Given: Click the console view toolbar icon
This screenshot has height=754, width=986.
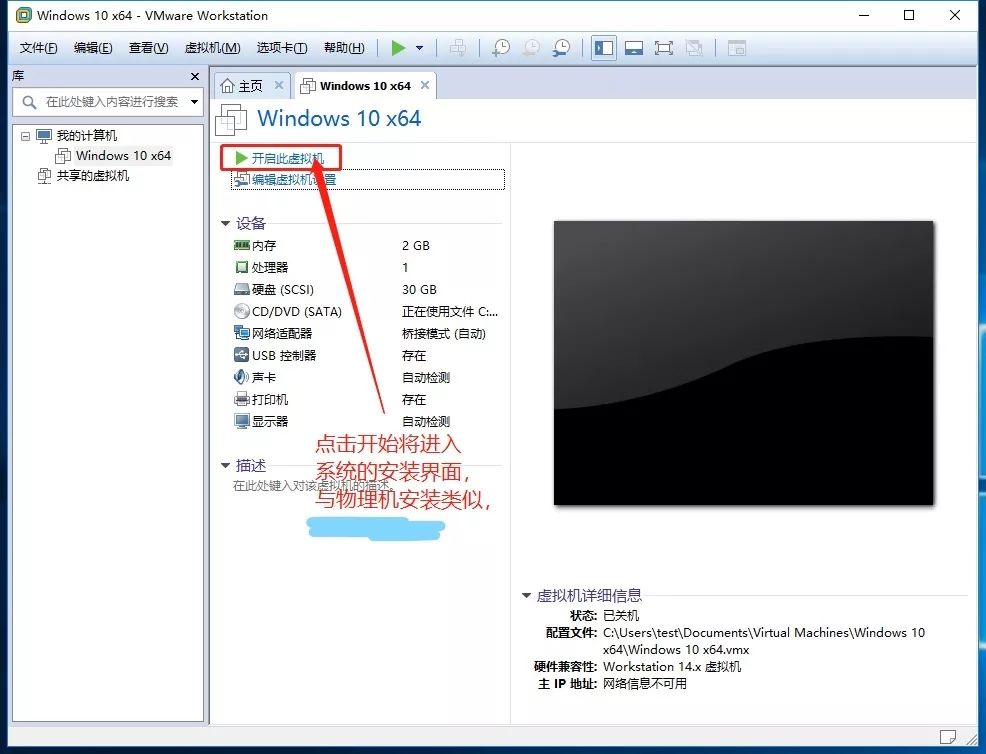Looking at the screenshot, I should pyautogui.click(x=736, y=48).
